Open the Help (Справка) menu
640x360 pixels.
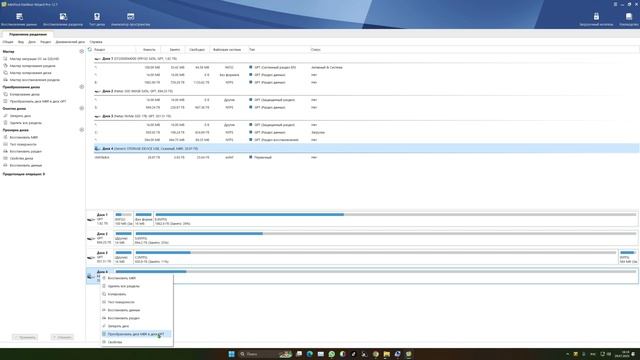[96, 42]
